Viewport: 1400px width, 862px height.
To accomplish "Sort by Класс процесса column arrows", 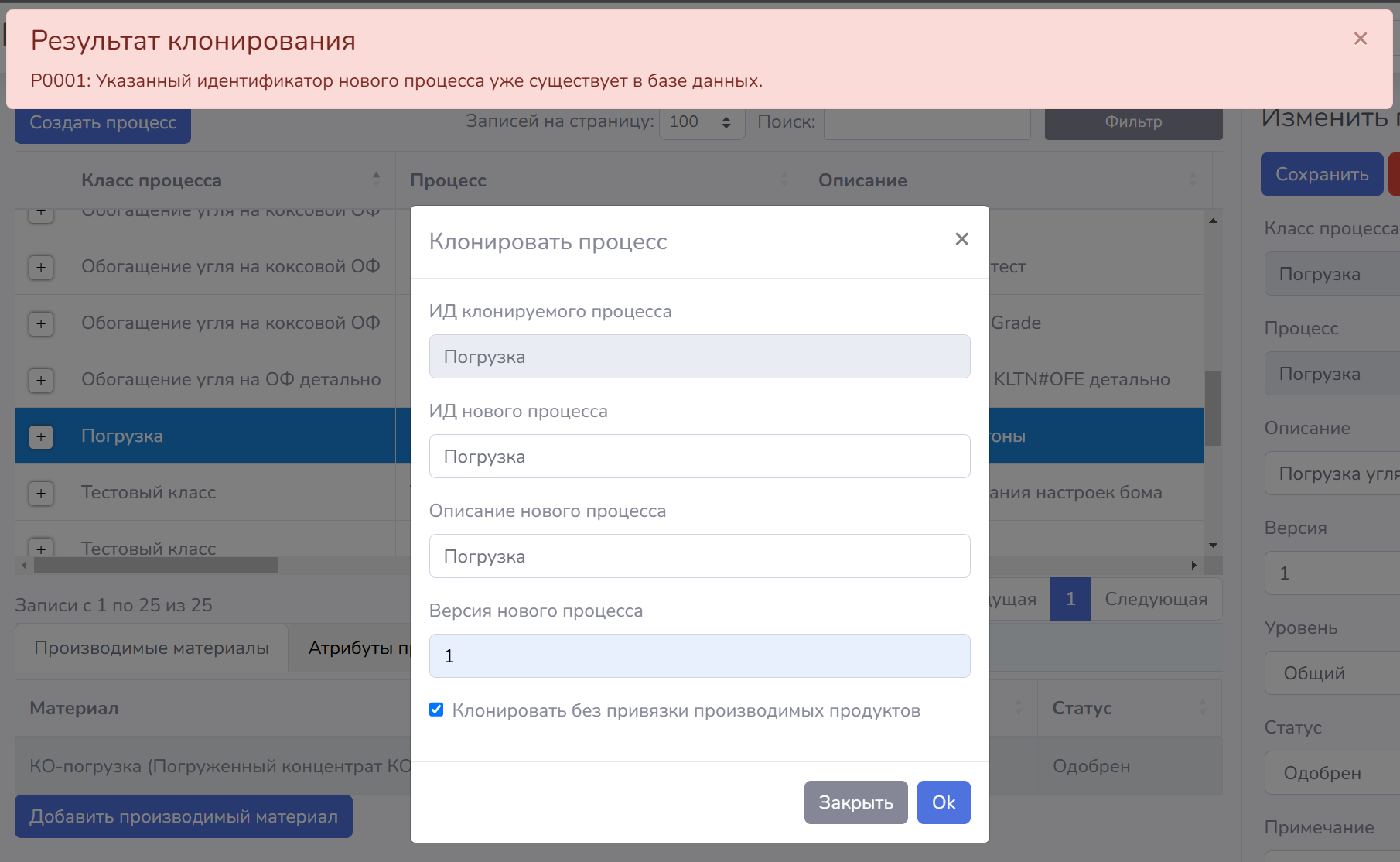I will click(376, 180).
